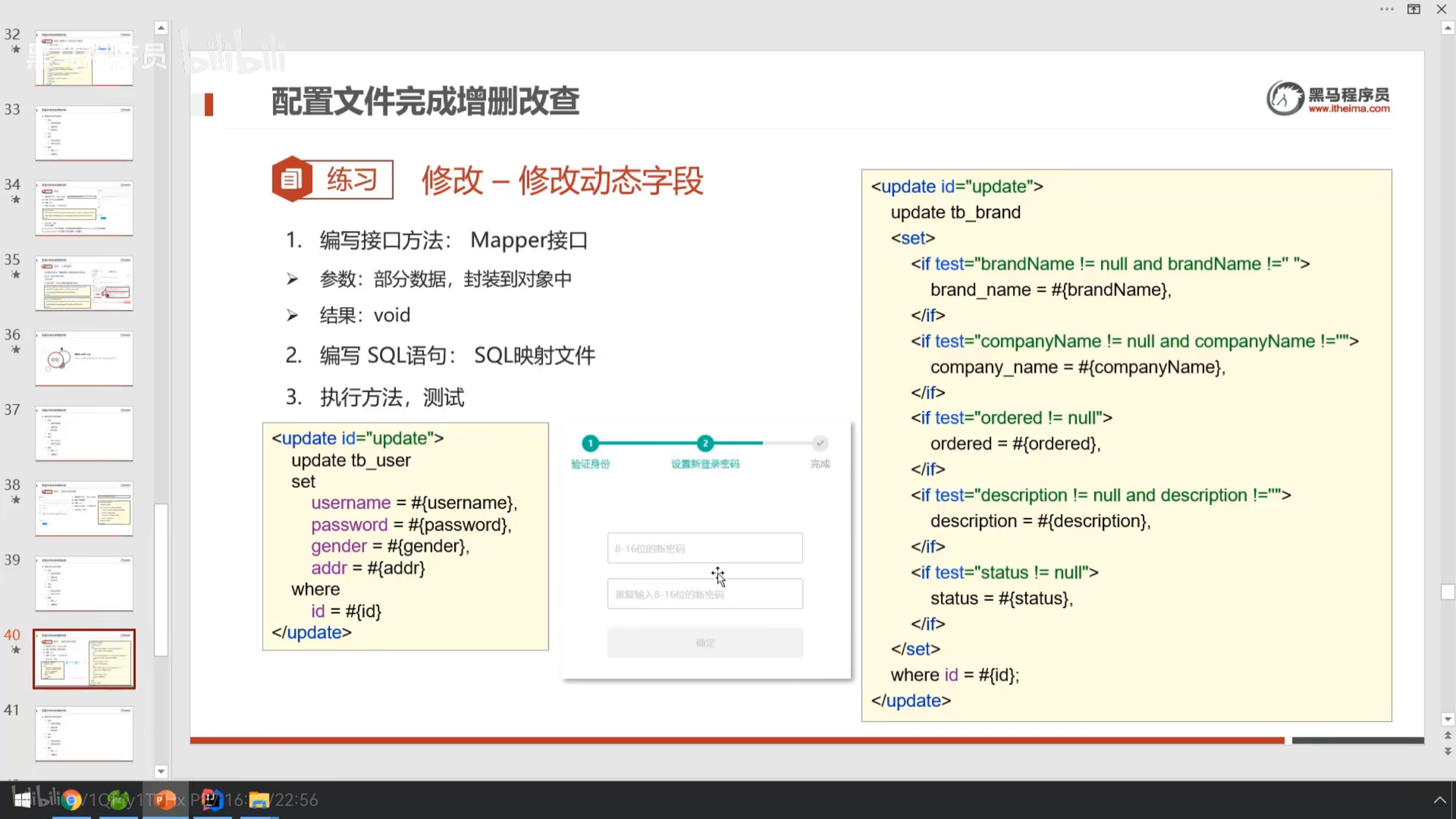
Task: Select slide 36 thumbnail
Action: (x=84, y=358)
